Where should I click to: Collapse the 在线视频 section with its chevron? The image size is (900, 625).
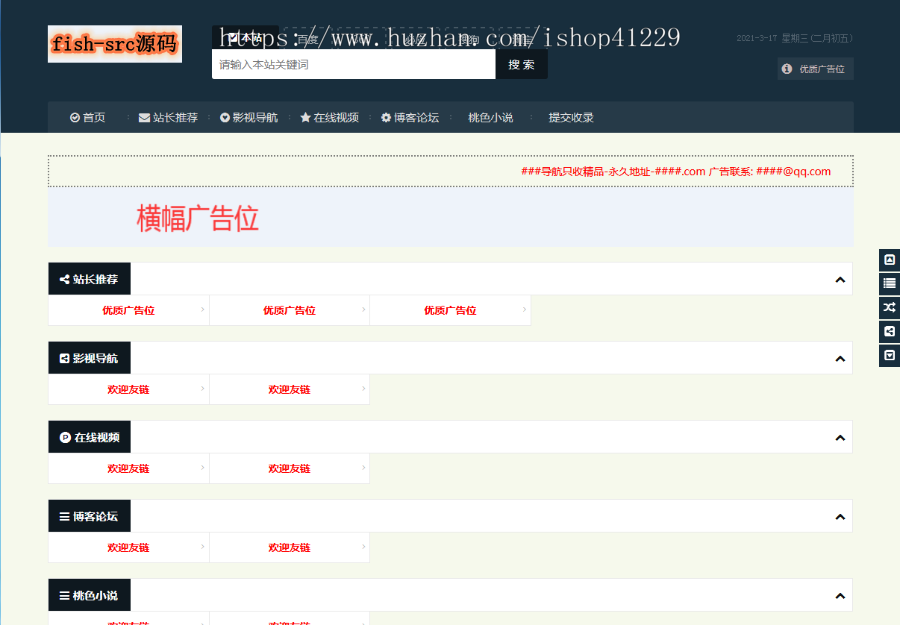click(840, 438)
